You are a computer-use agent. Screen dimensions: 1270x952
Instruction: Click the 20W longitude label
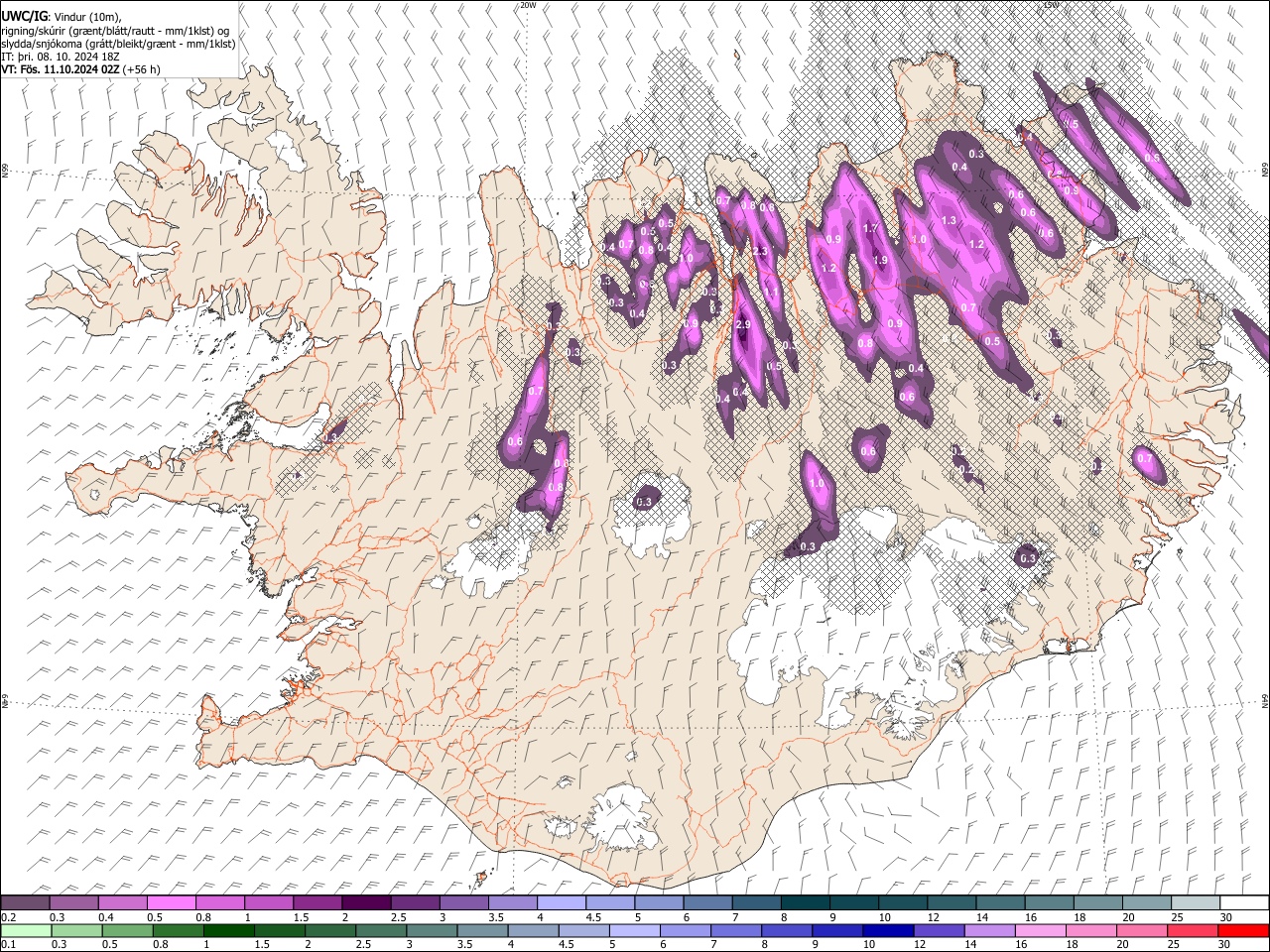coord(528,5)
